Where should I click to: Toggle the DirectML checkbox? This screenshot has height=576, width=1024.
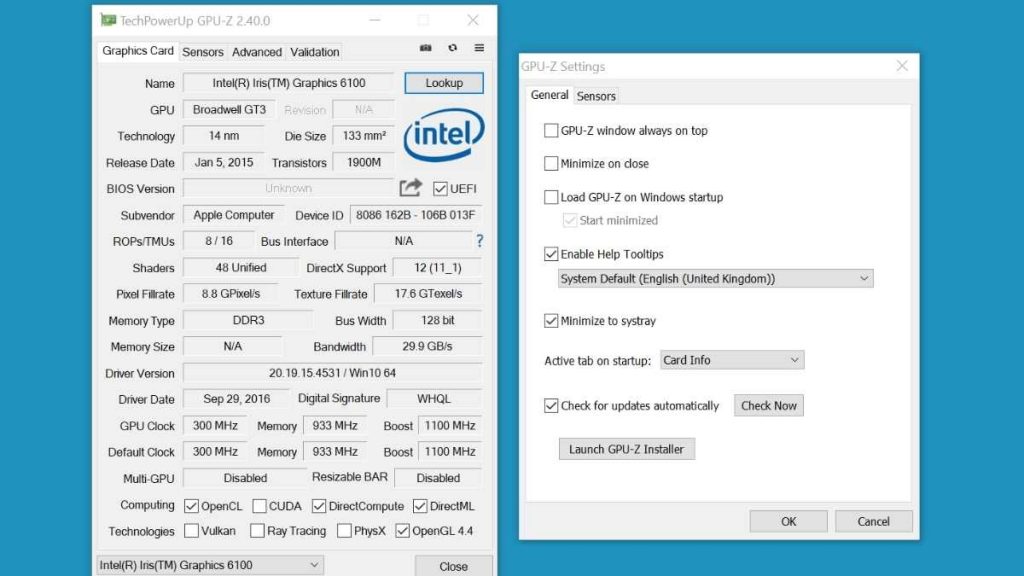coord(420,506)
